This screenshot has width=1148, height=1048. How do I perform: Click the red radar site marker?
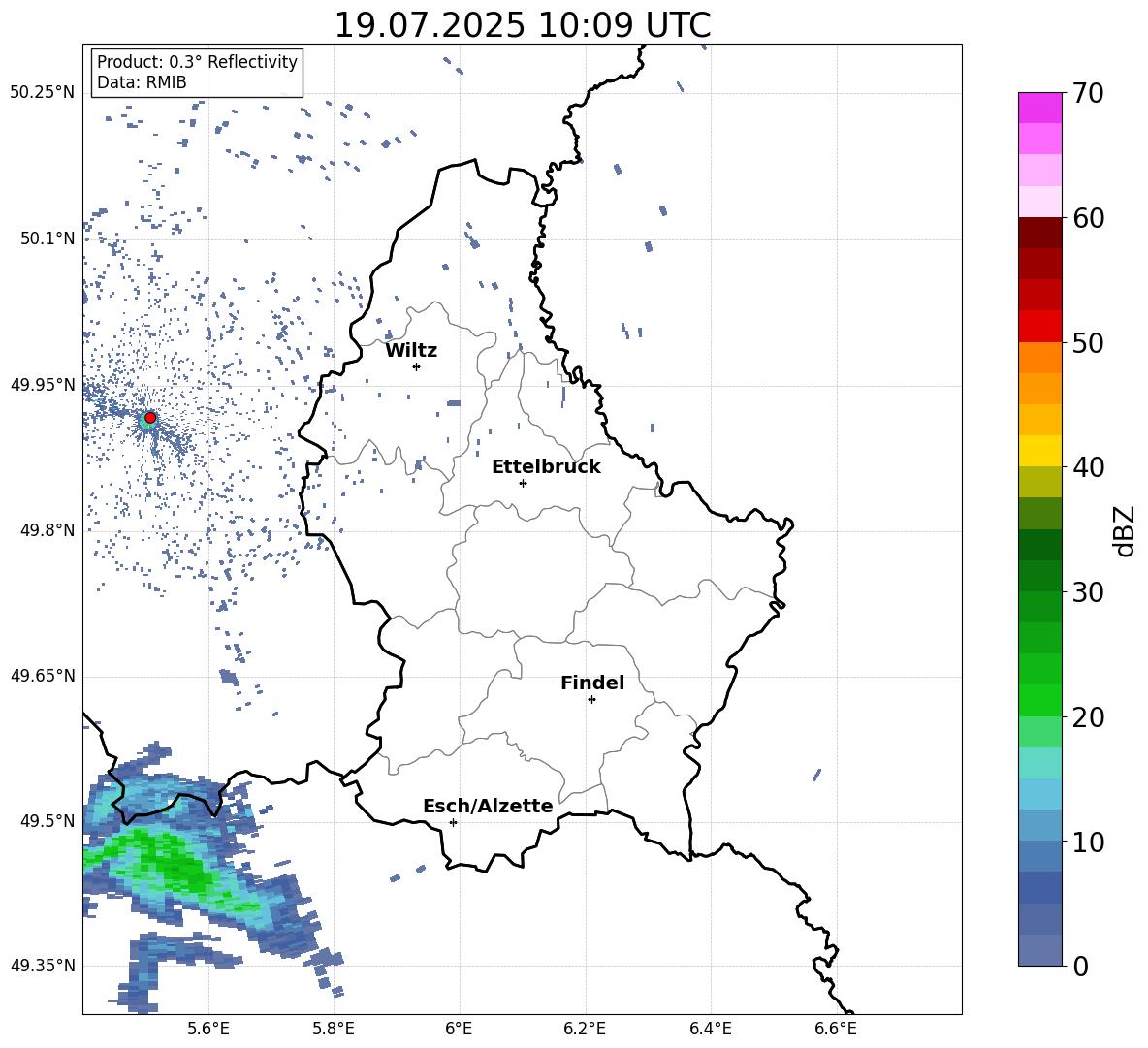point(150,418)
